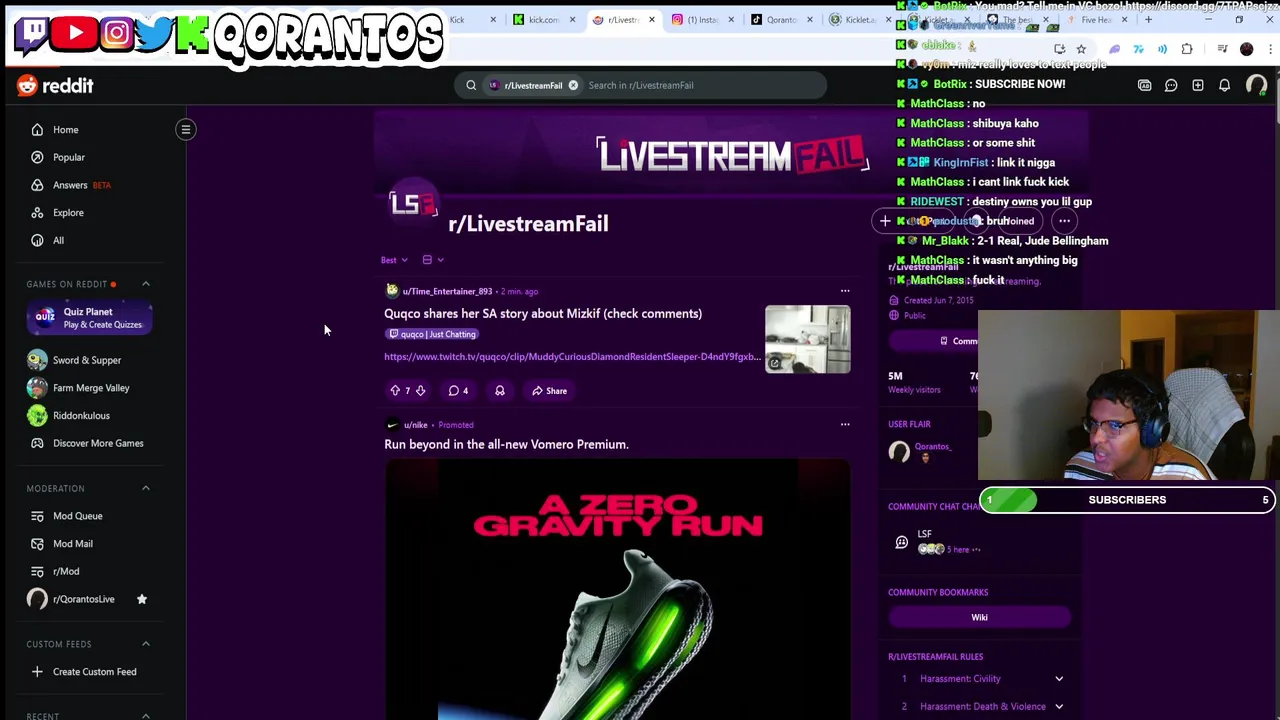Viewport: 1280px width, 720px height.
Task: Give an award to the Quqco post
Action: (x=500, y=390)
